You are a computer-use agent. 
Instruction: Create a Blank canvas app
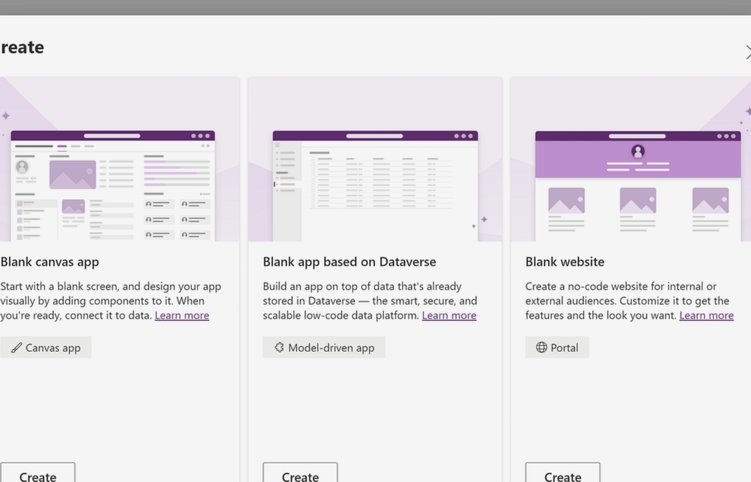[37, 472]
